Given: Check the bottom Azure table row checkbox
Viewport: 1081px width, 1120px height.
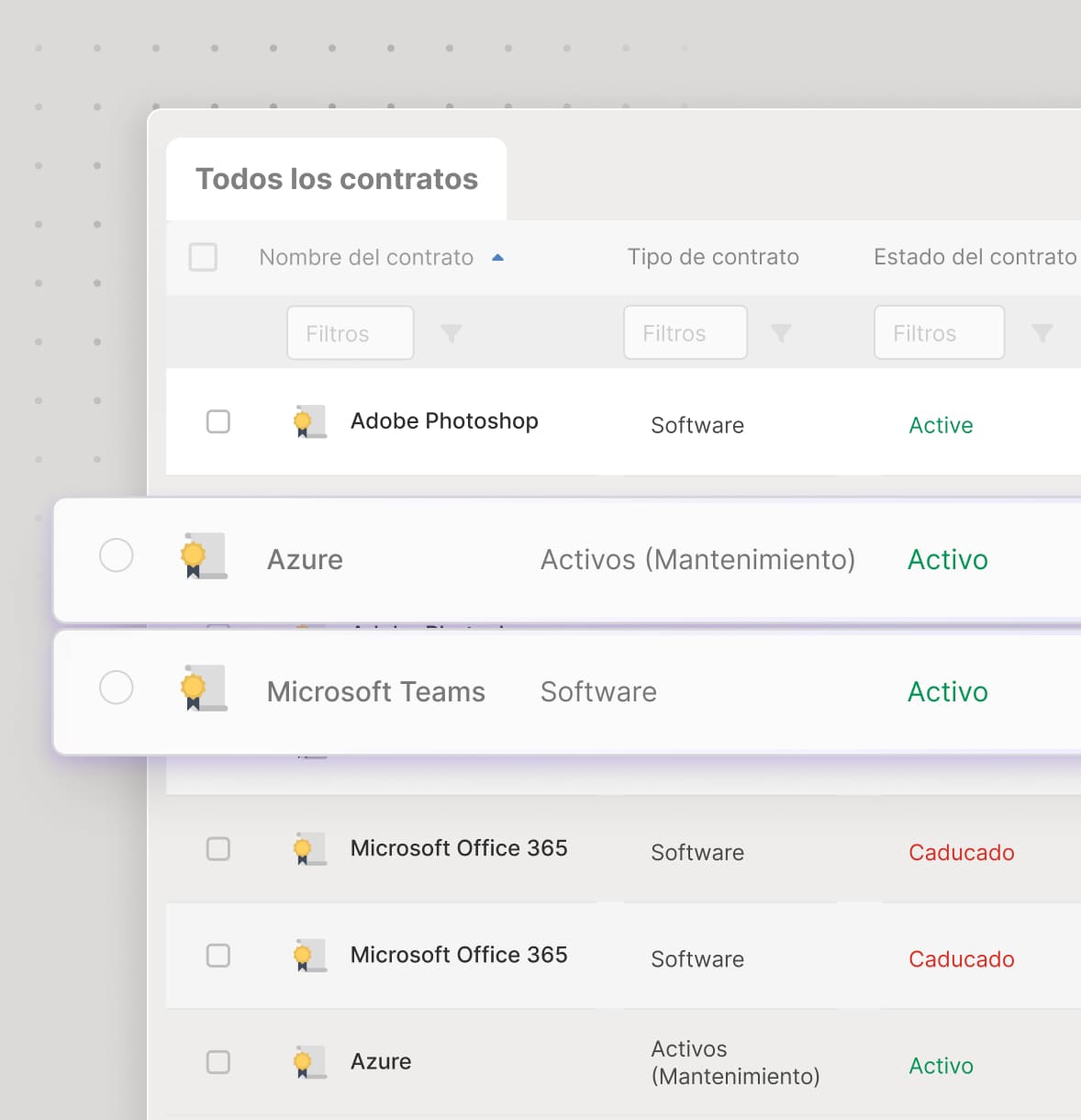Looking at the screenshot, I should click(218, 1062).
